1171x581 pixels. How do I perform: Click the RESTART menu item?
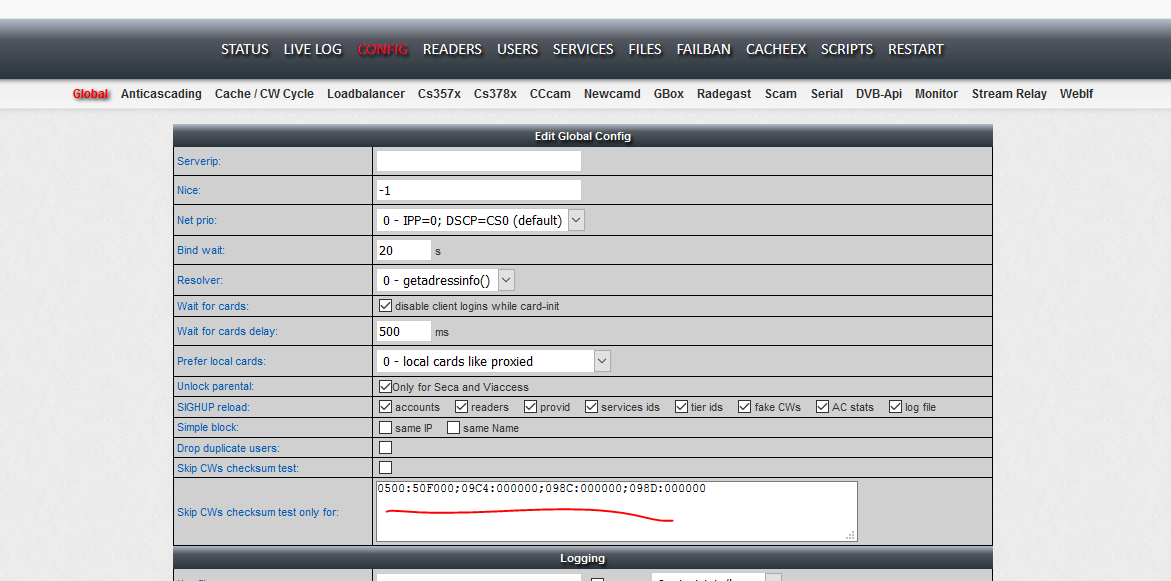915,49
